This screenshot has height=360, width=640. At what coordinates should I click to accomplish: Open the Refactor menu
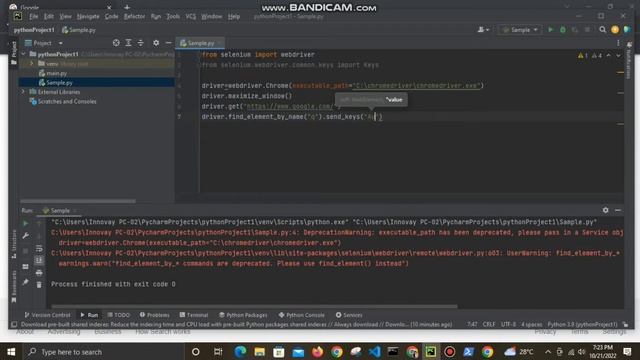pyautogui.click(x=134, y=16)
